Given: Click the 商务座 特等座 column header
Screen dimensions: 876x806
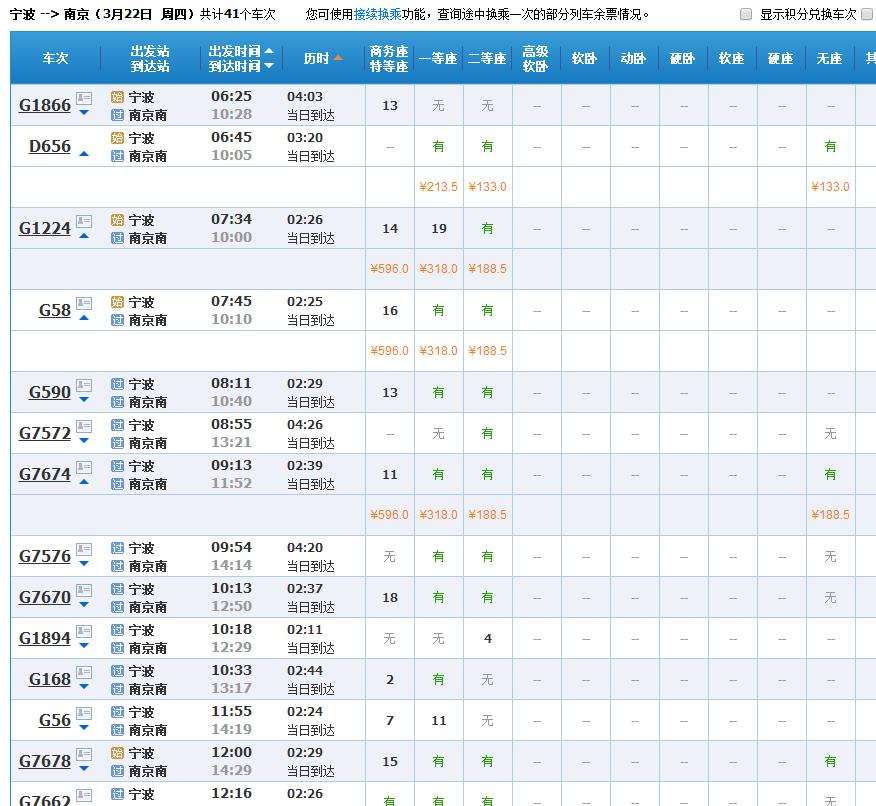Looking at the screenshot, I should coord(389,59).
